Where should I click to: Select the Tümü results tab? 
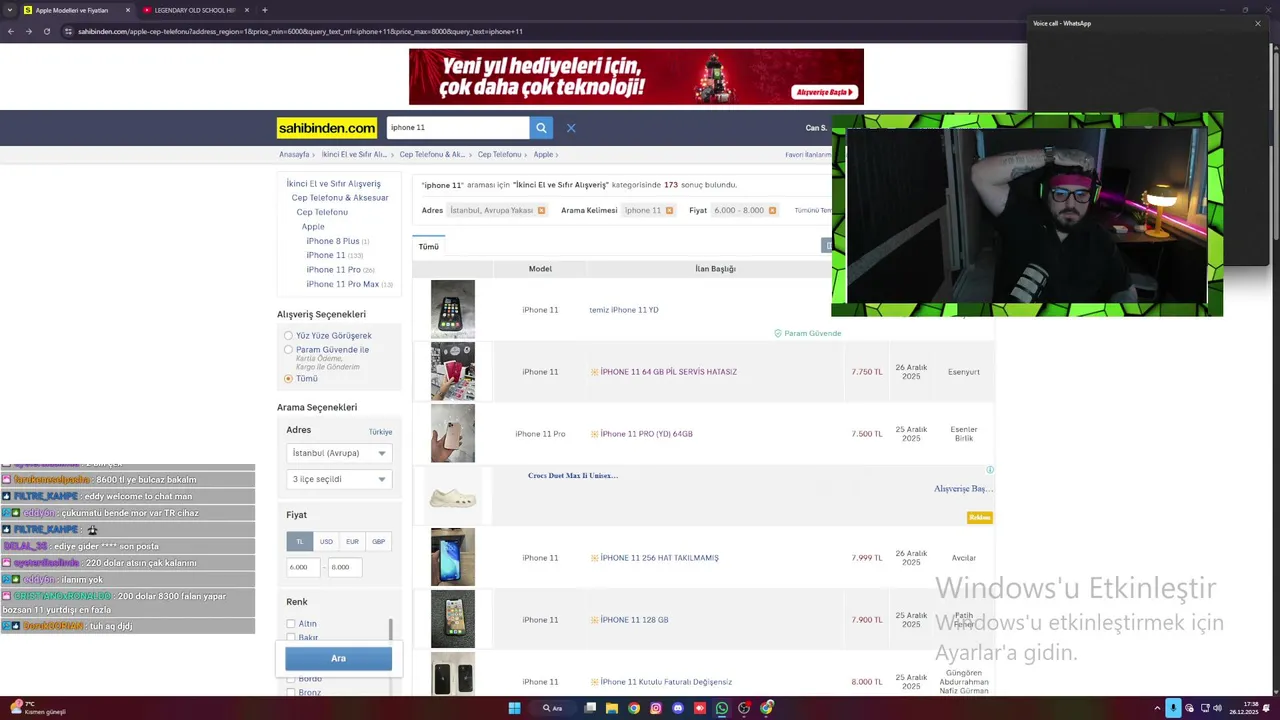[x=429, y=246]
